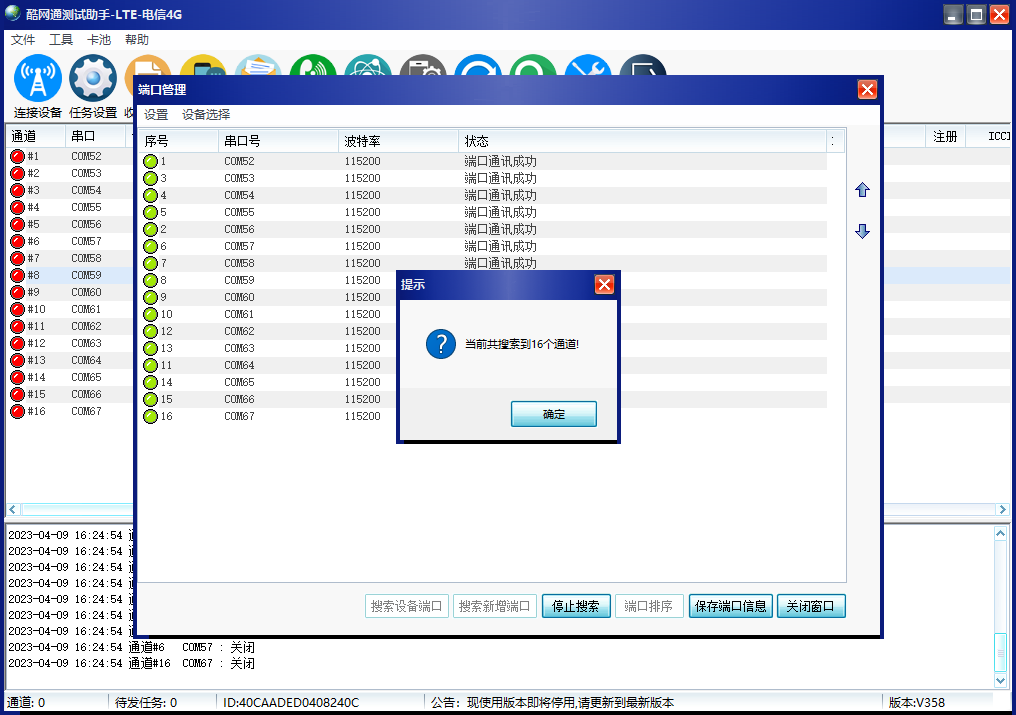Open 设备选择 menu in 端口管理 dialog

pyautogui.click(x=206, y=115)
